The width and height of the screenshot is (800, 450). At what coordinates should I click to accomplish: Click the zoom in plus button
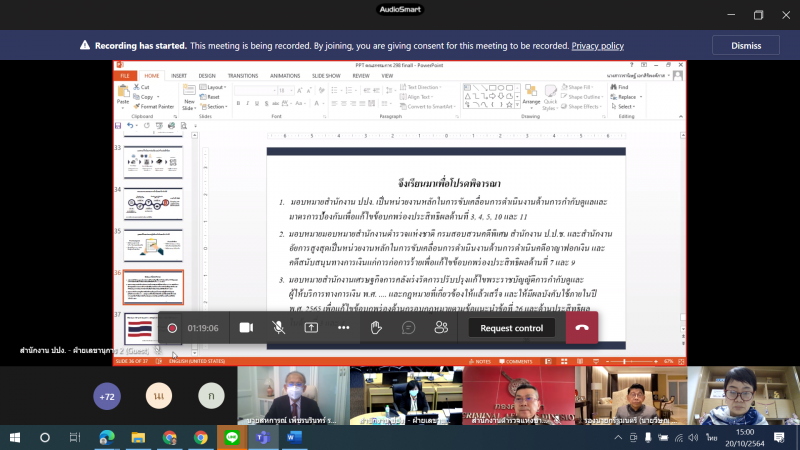coord(656,361)
